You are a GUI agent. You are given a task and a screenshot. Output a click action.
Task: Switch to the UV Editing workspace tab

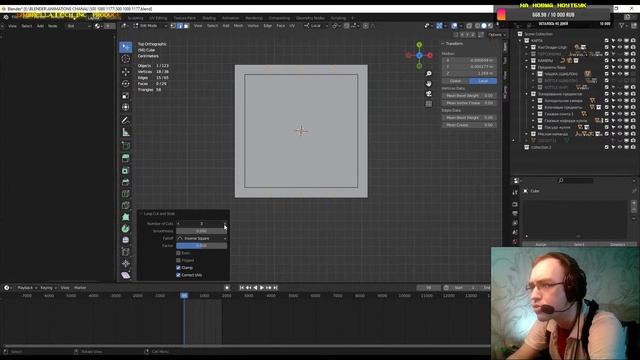(x=158, y=18)
